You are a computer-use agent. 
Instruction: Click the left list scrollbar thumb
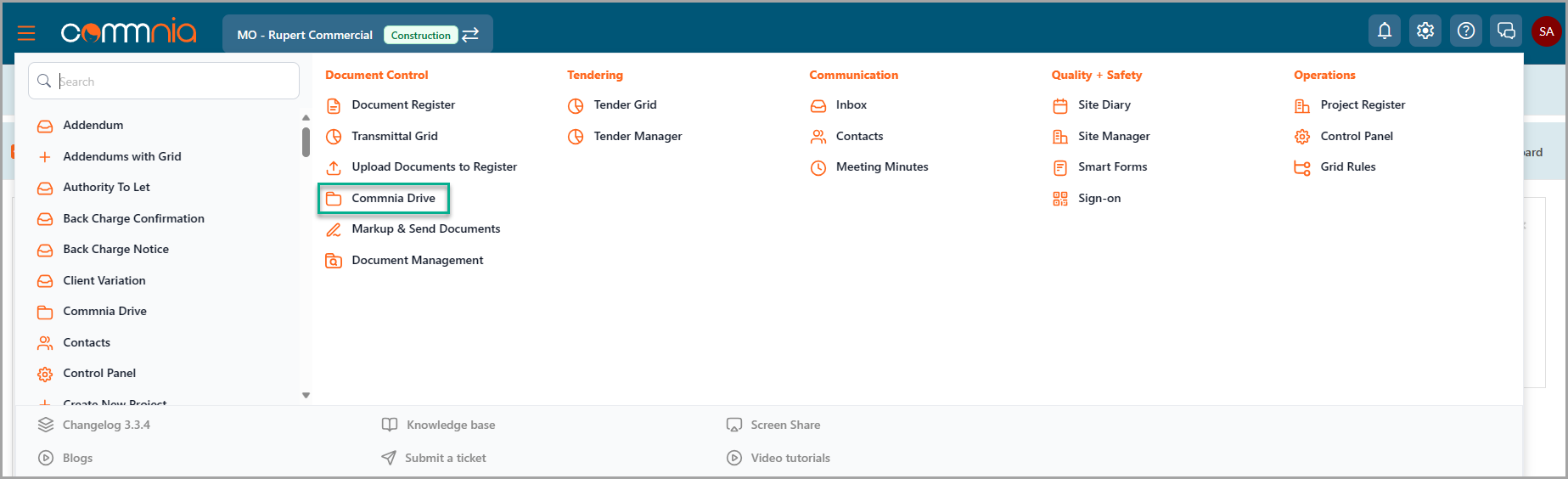click(x=306, y=142)
